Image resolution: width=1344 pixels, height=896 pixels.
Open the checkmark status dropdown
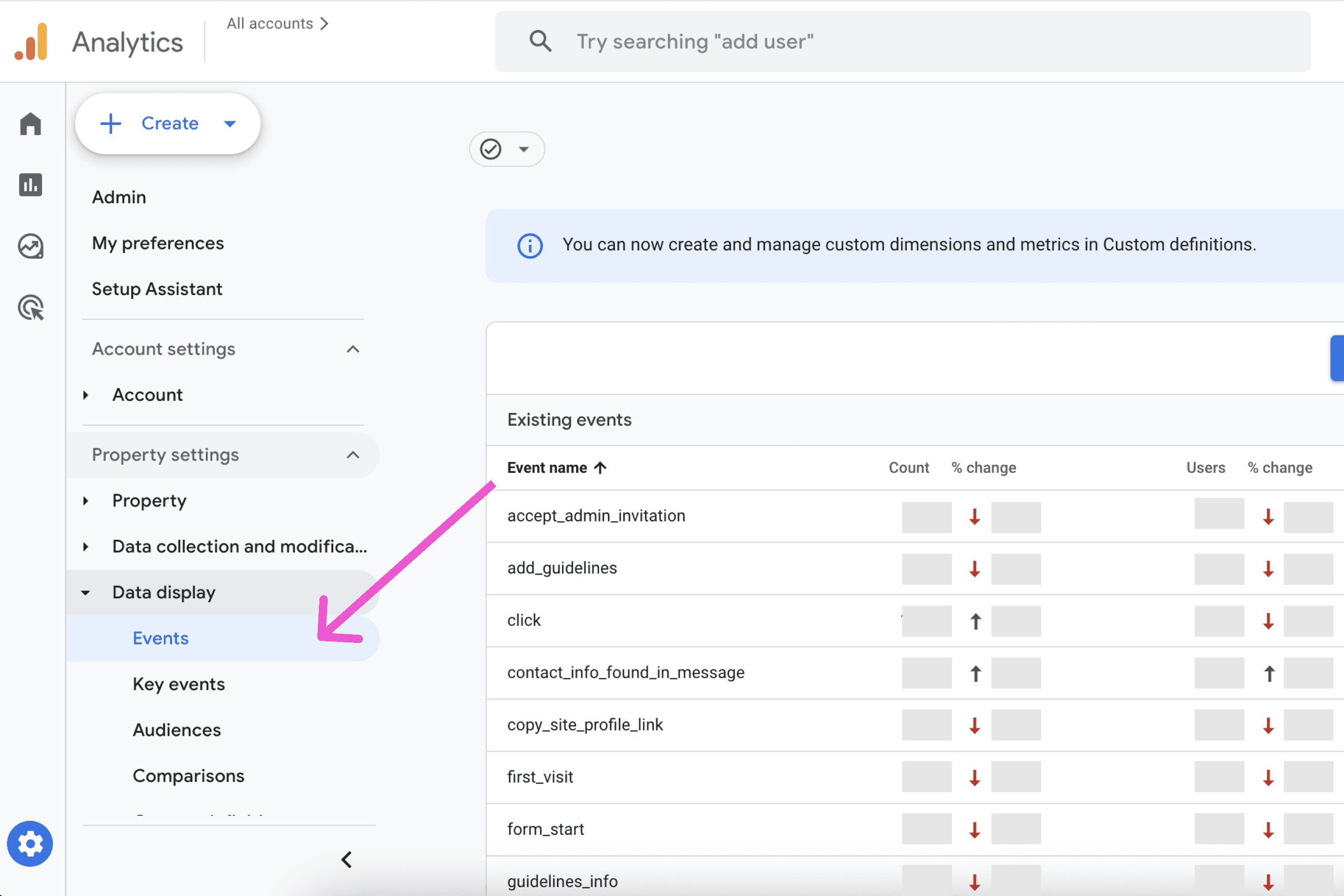tap(506, 149)
